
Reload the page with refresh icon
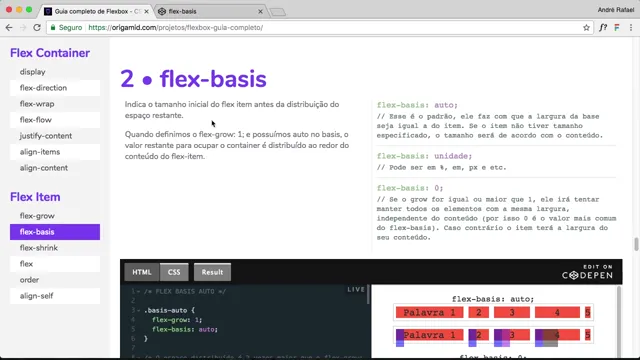point(37,27)
